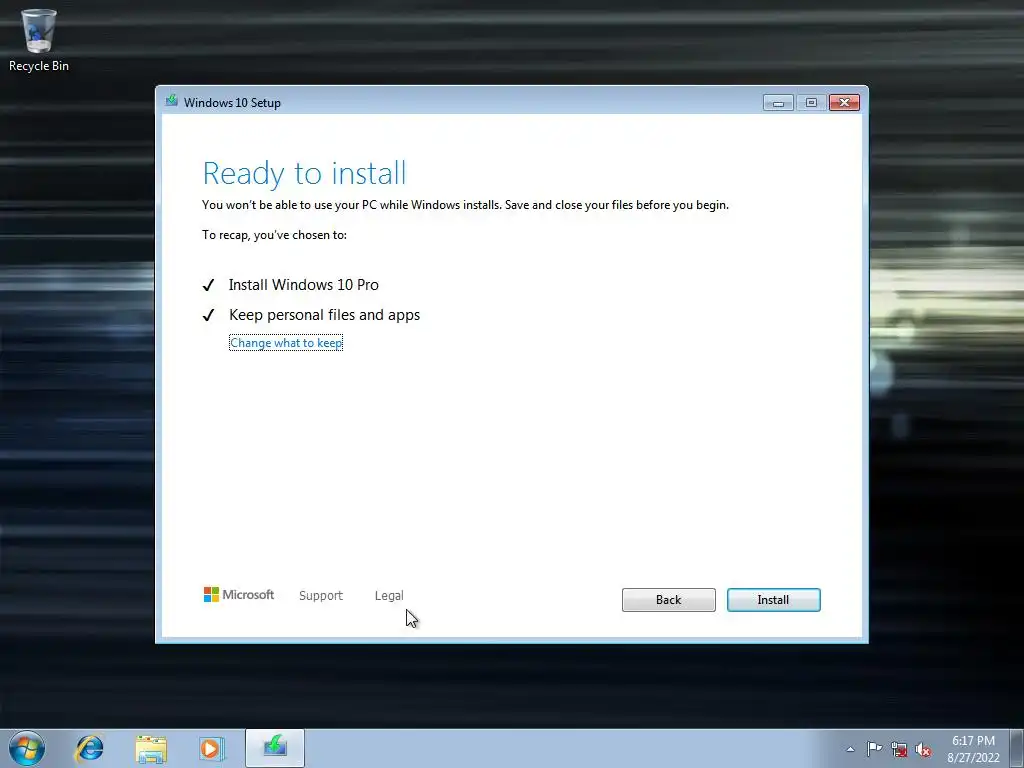Maximize the Windows 10 Setup window

click(811, 103)
